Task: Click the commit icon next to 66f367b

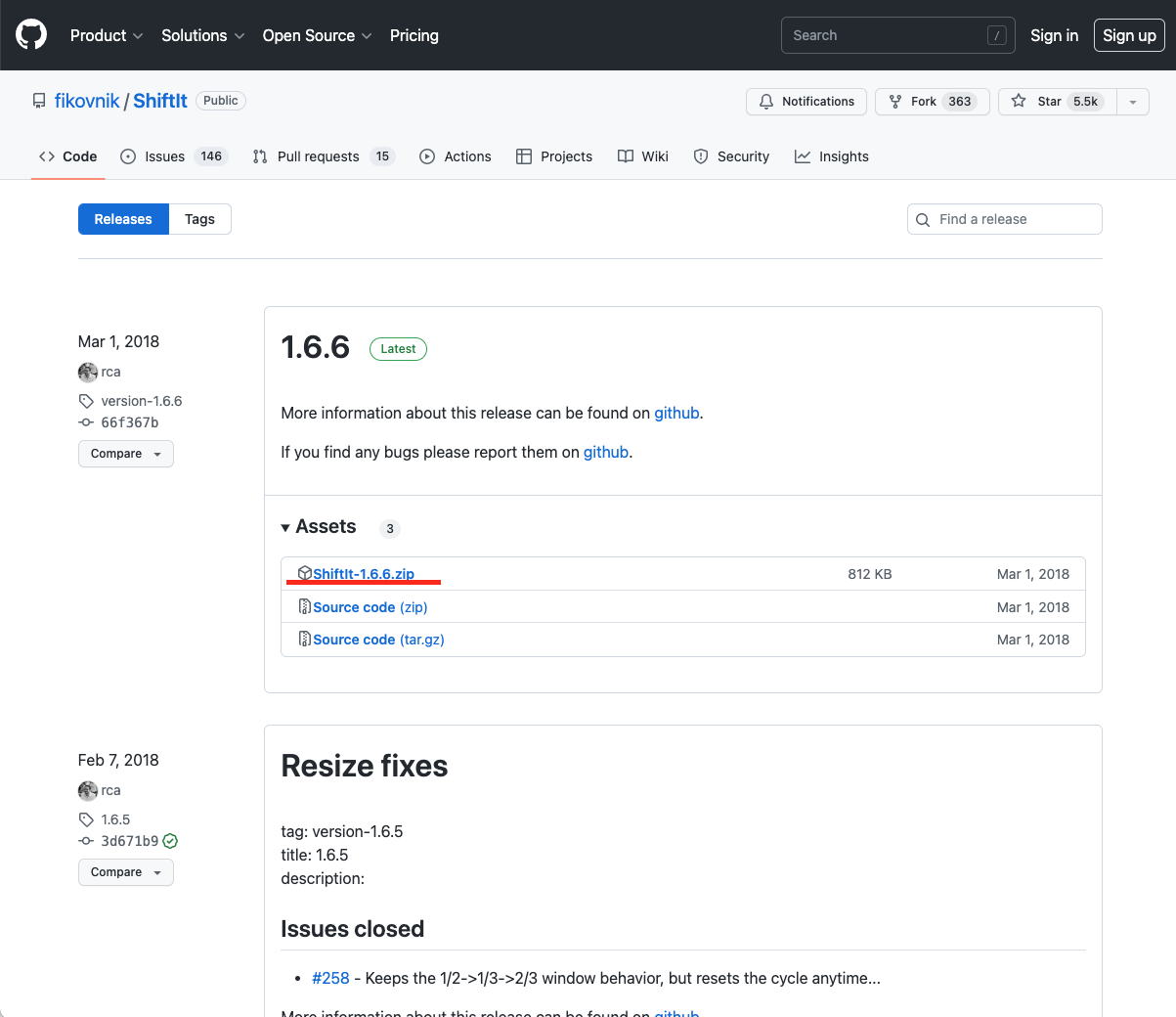Action: 86,422
